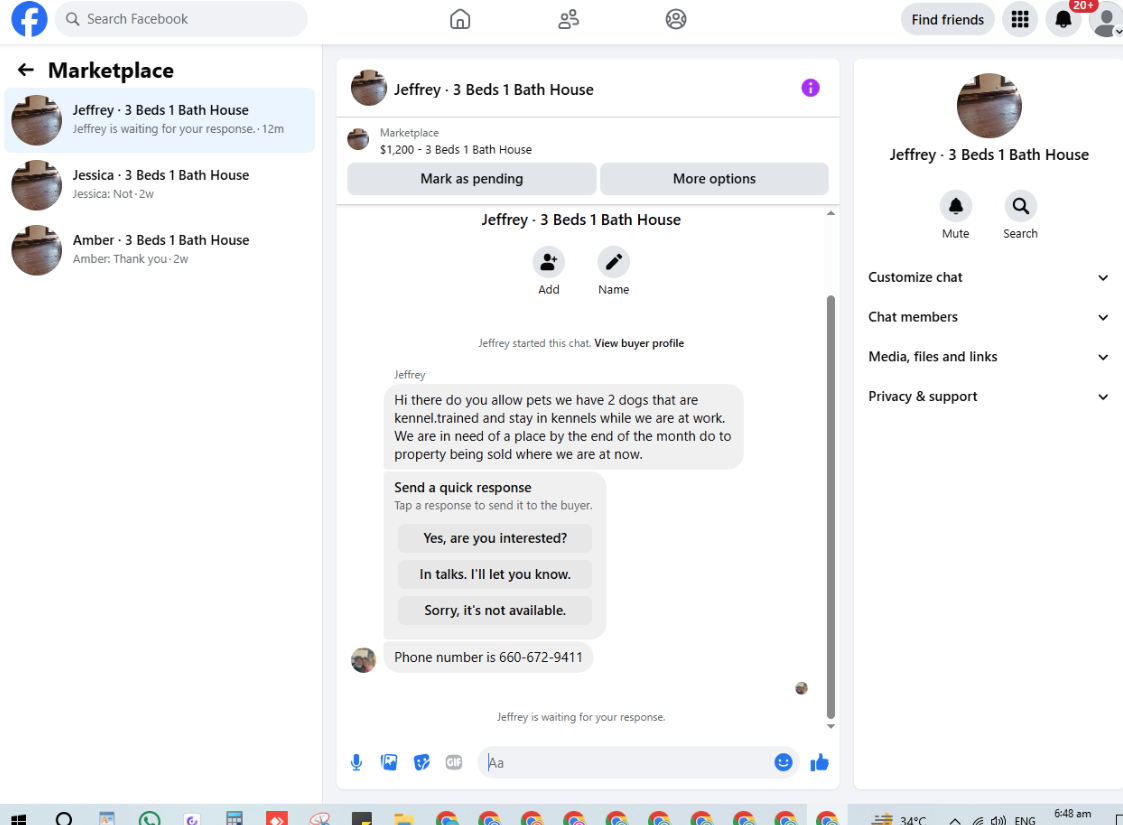Mute the conversation with bell icon
The height and width of the screenshot is (825, 1123).
[955, 206]
